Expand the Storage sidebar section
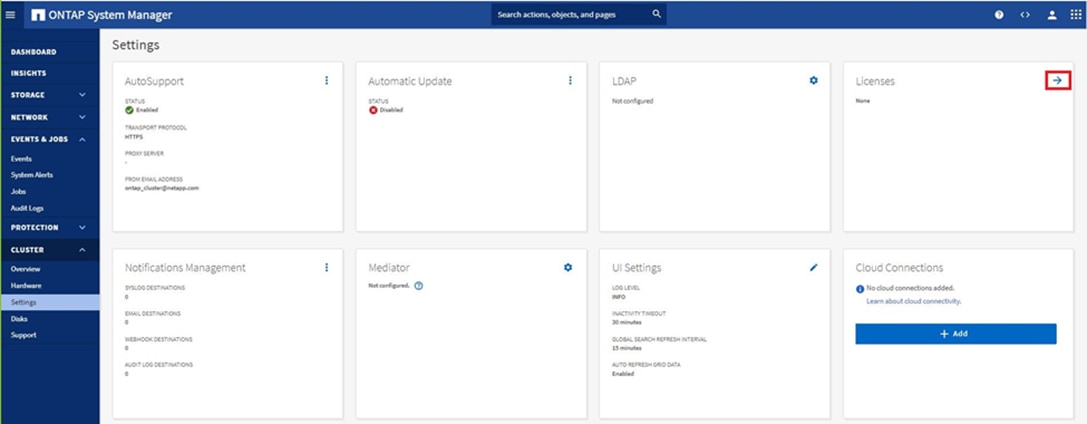Screen dimensions: 1087x424 tap(49, 95)
